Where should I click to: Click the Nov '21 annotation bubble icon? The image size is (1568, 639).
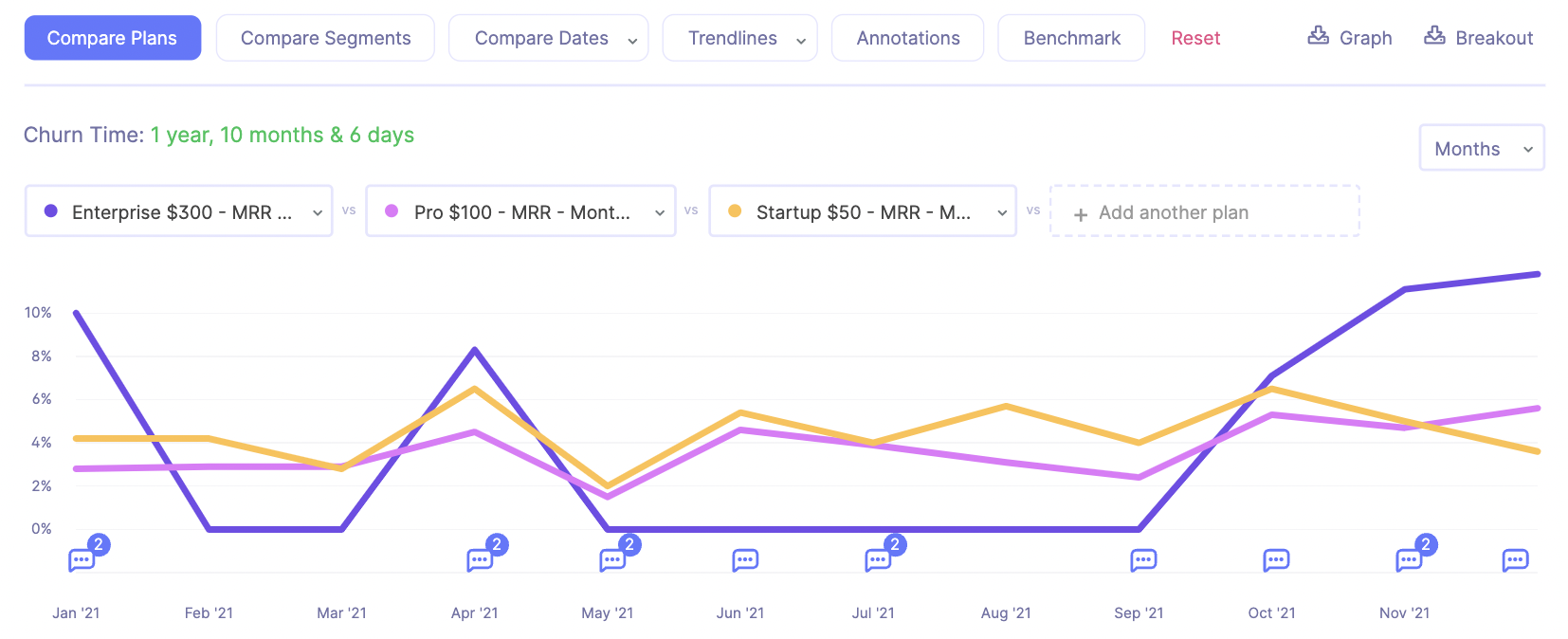tap(1410, 559)
